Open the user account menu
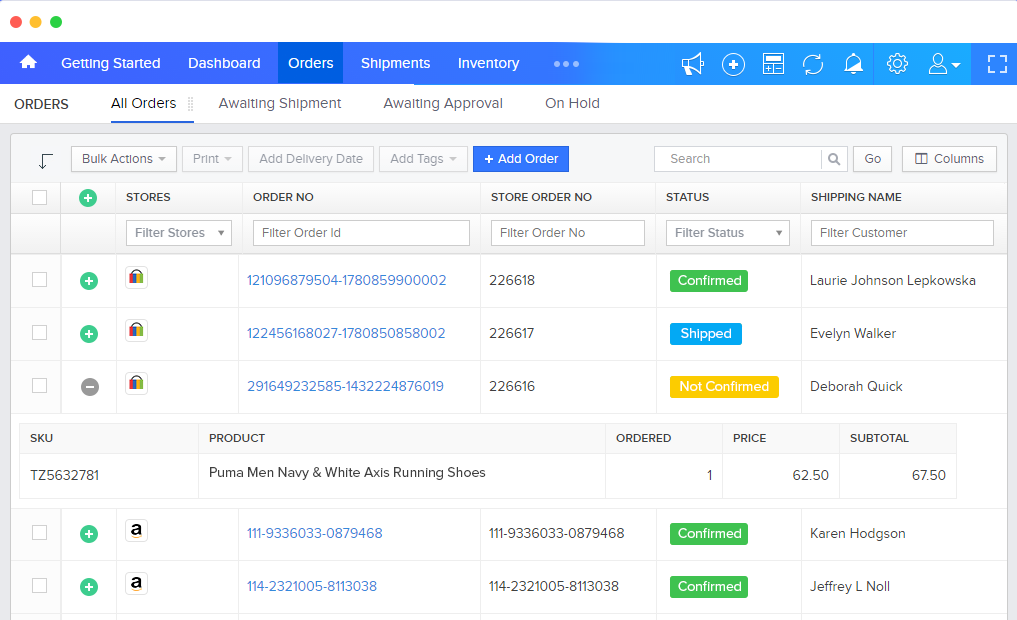Viewport: 1017px width, 620px height. (x=943, y=64)
